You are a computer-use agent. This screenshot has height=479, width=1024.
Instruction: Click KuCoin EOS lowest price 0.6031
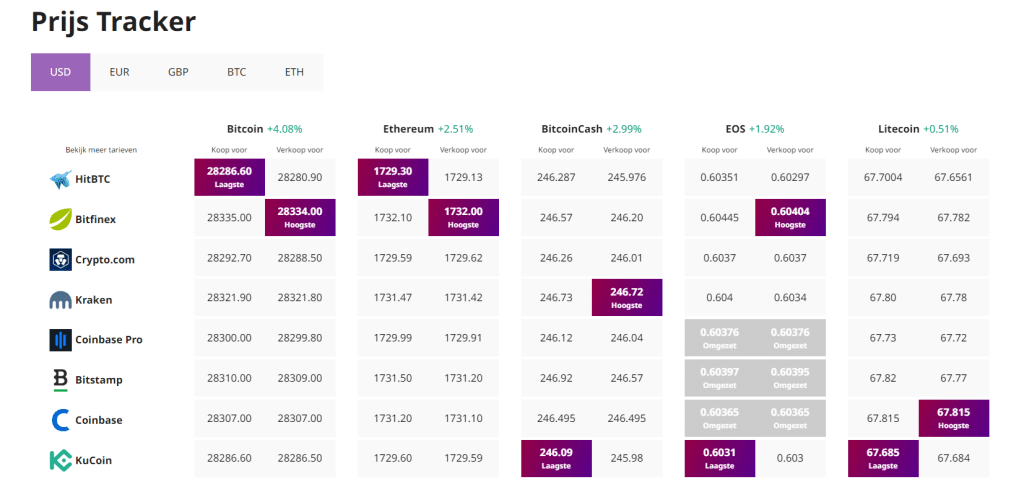click(720, 458)
